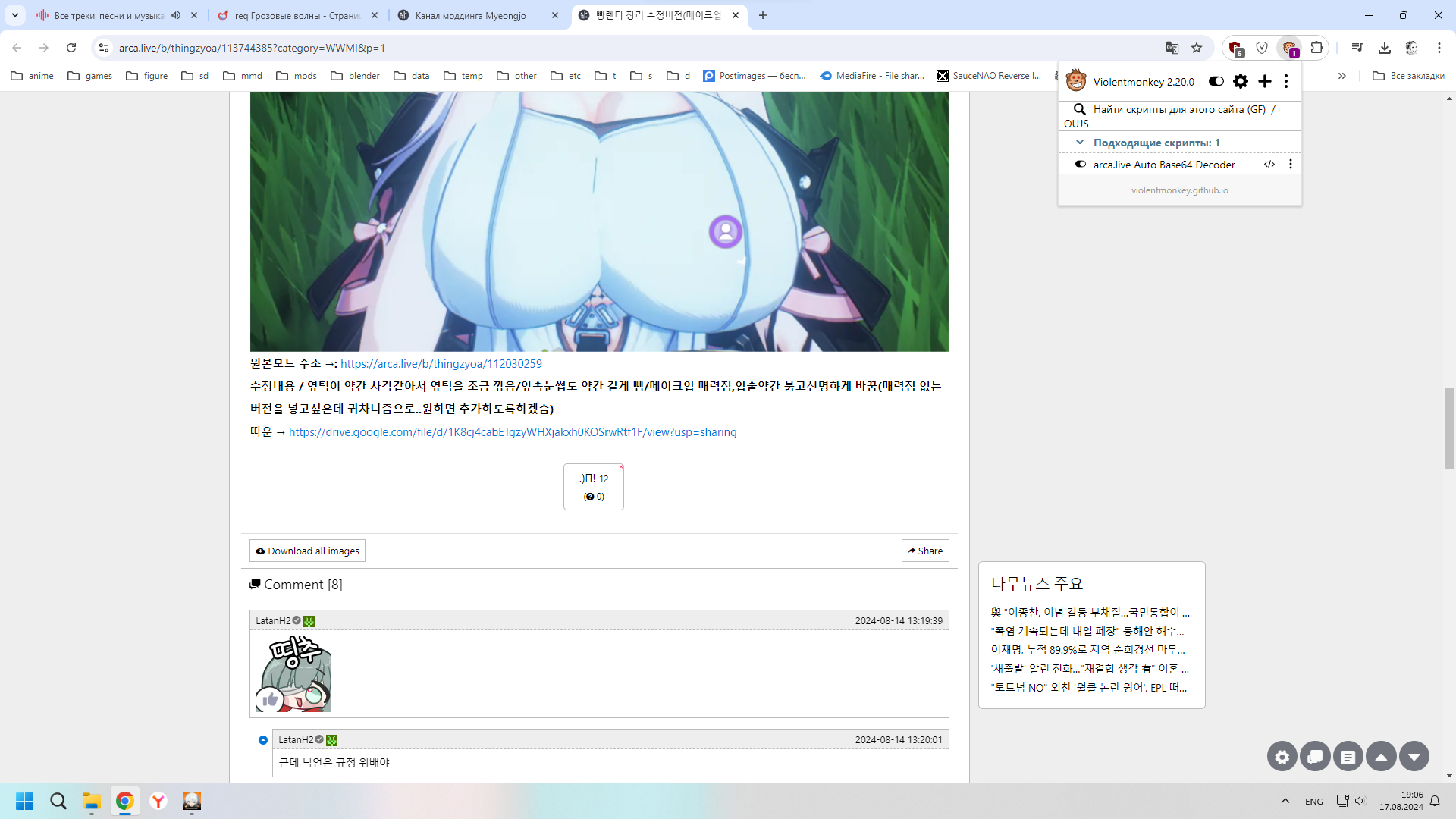The width and height of the screenshot is (1456, 819).
Task: Open Windows Start menu
Action: coord(24,801)
